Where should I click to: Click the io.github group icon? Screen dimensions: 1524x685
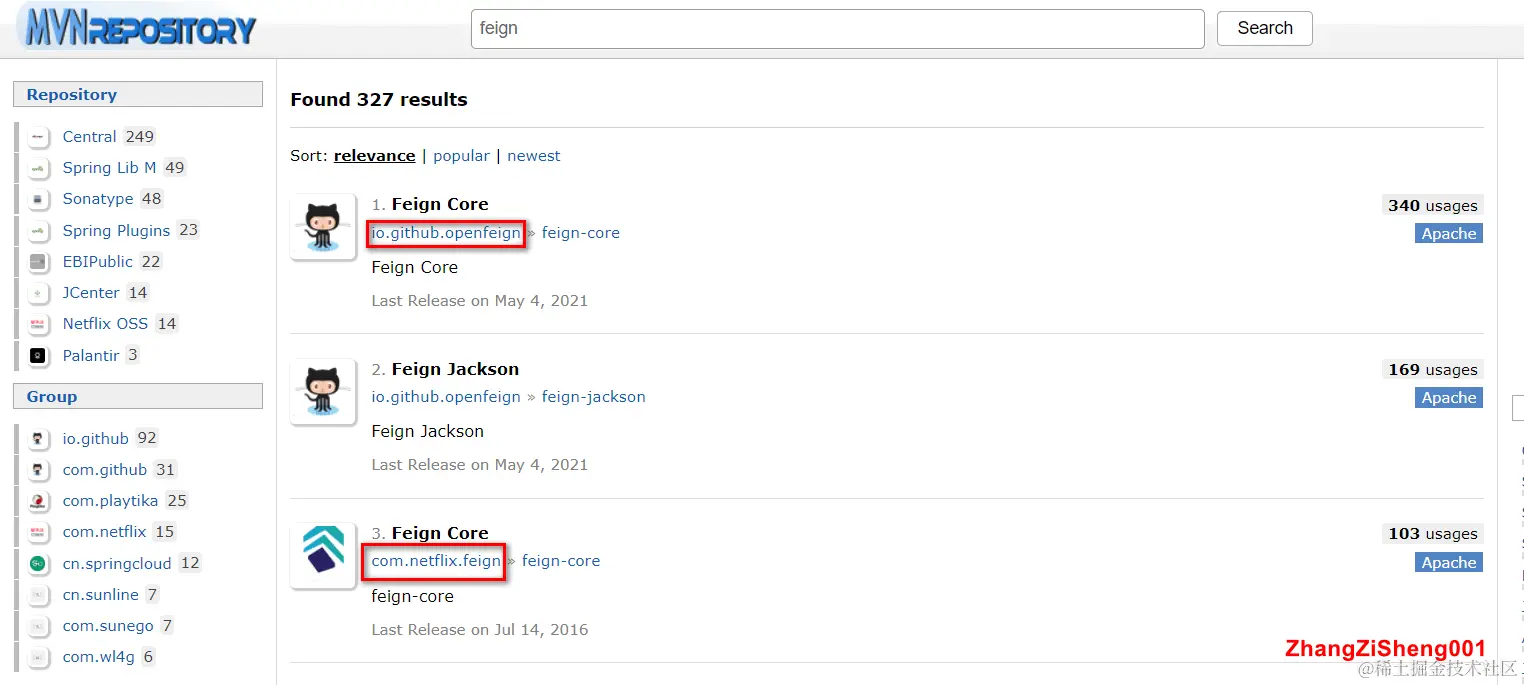38,439
